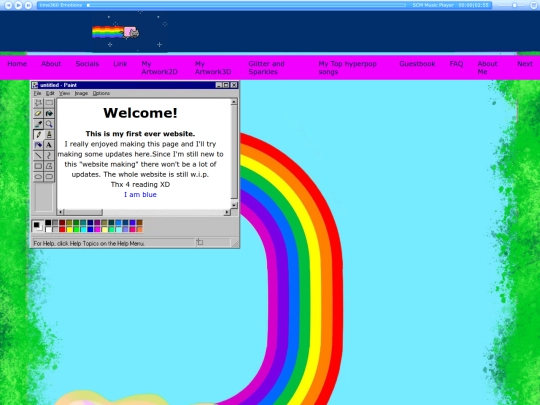
Task: Choose the Curve tool in Paint
Action: pyautogui.click(x=49, y=156)
